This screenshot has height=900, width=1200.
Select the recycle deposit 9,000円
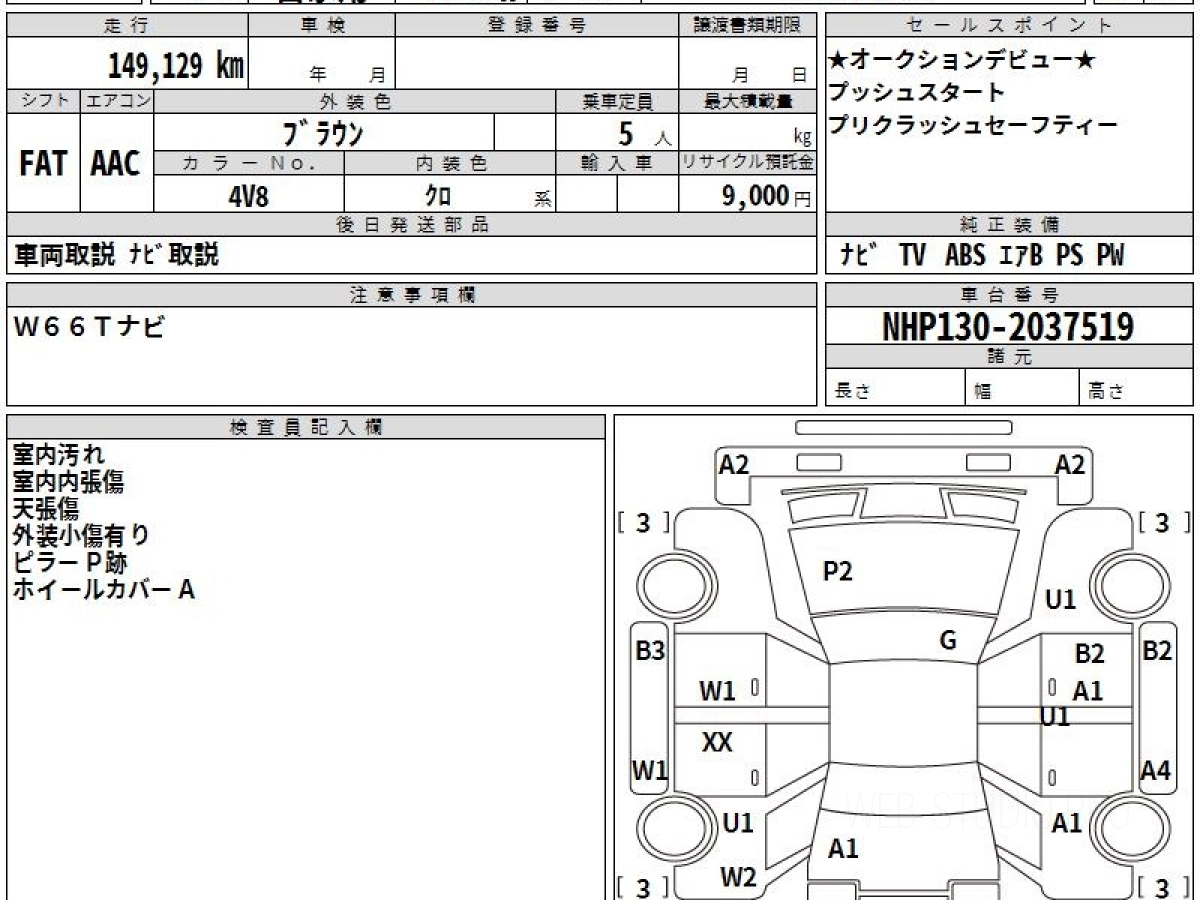[x=767, y=196]
